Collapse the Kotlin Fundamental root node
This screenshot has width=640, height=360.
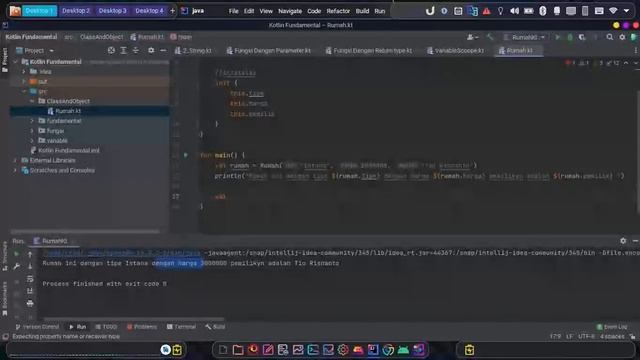[16, 62]
